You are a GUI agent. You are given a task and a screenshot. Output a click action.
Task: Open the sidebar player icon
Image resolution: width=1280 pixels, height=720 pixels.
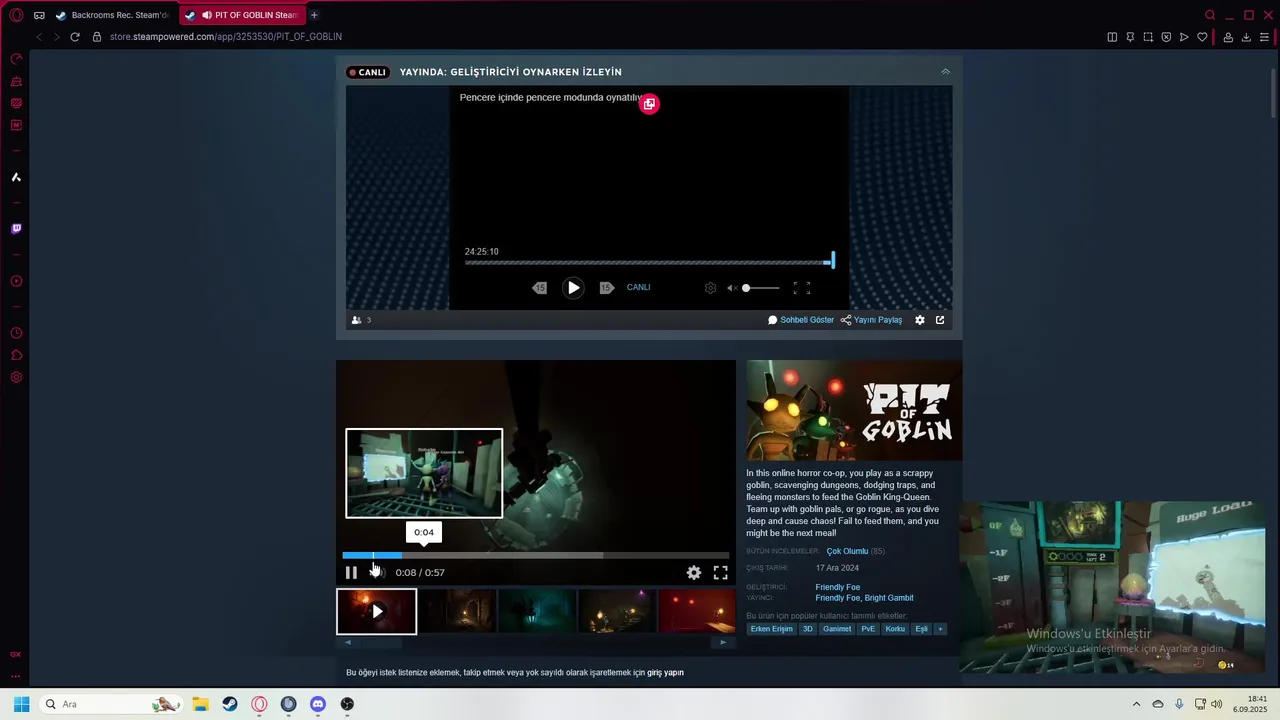click(16, 281)
